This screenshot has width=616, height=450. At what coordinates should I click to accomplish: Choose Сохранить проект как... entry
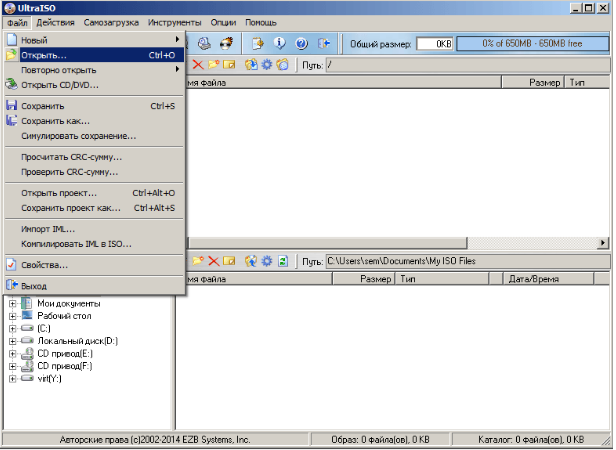point(94,208)
